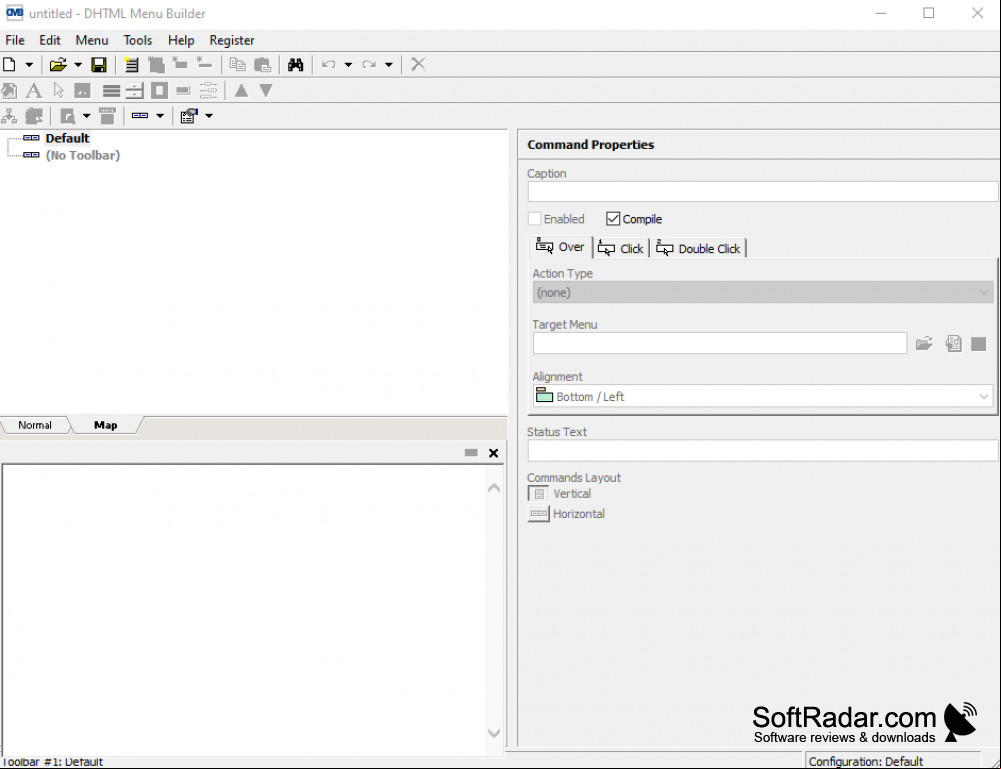This screenshot has width=1001, height=769.
Task: Click the Font letter A icon
Action: 34,91
